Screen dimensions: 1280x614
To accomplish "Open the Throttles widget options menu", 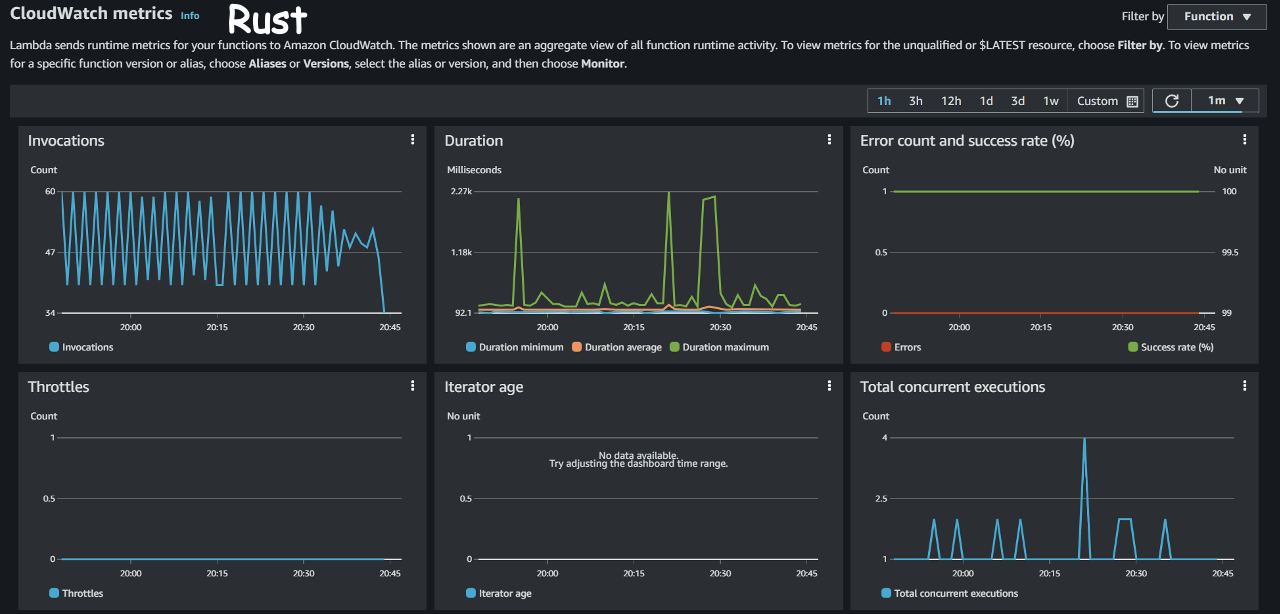I will coord(412,386).
